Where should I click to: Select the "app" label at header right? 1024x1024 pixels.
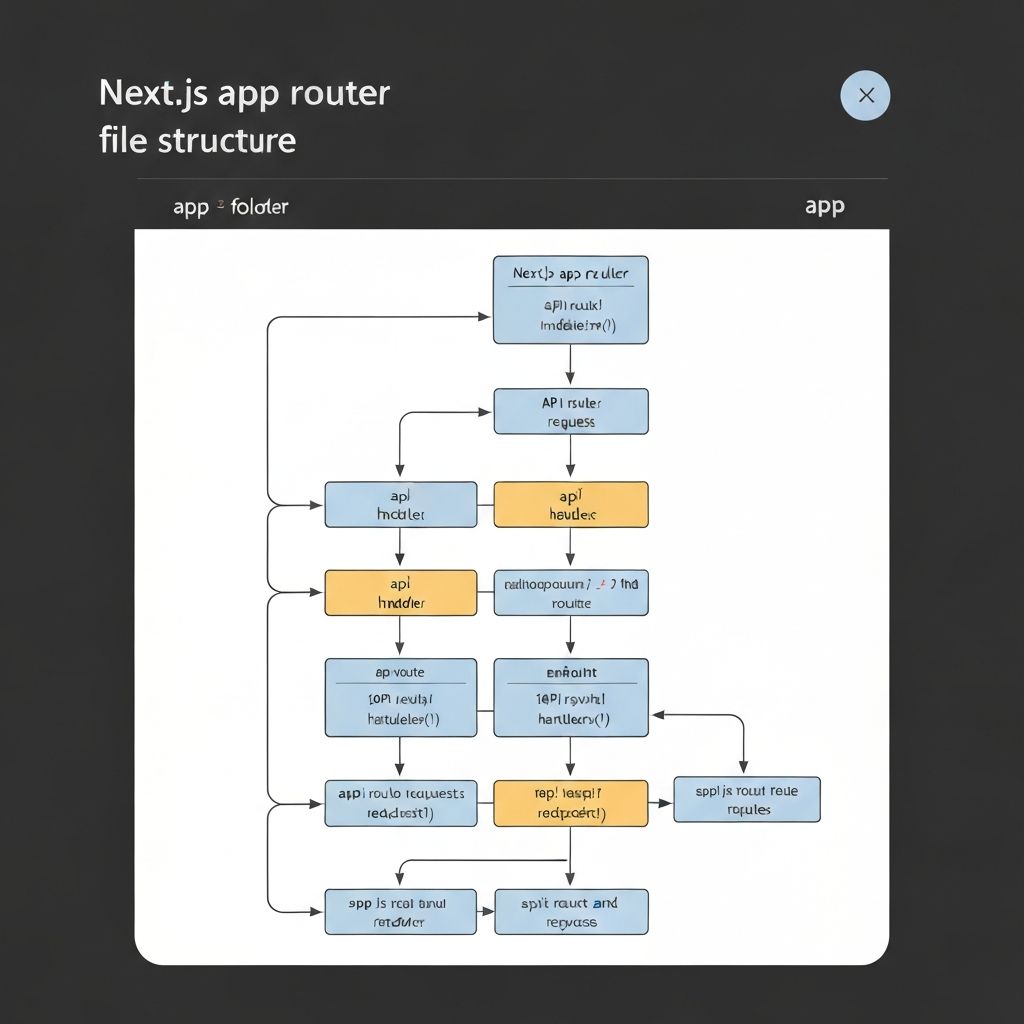point(824,206)
